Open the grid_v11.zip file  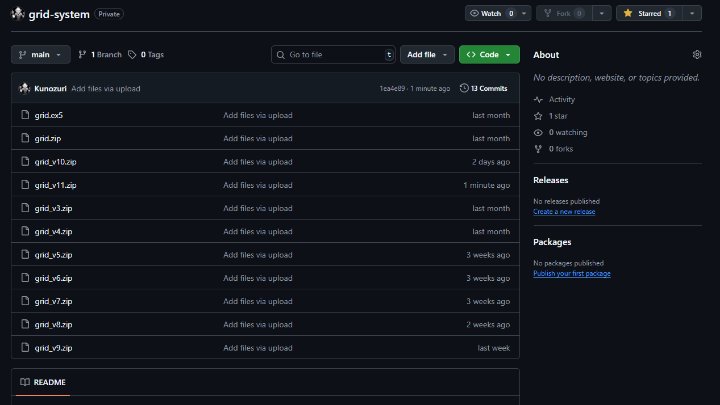56,185
